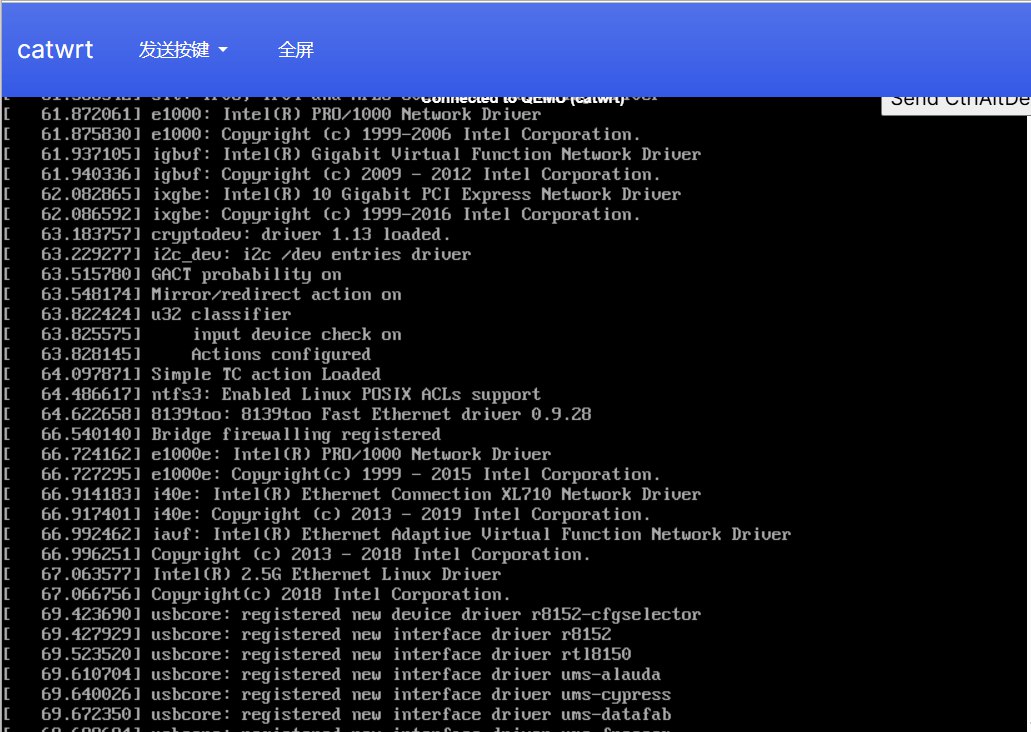Select the 'e1000: Intel(R) PRO/1000 Network Driver' line
The width and height of the screenshot is (1031, 732).
[272, 114]
